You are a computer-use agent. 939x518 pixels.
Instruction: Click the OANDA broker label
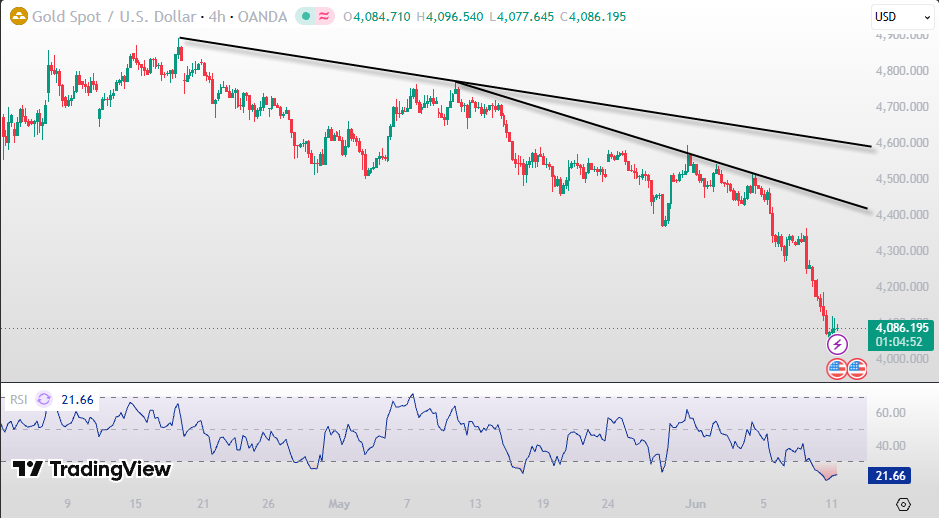coord(262,17)
